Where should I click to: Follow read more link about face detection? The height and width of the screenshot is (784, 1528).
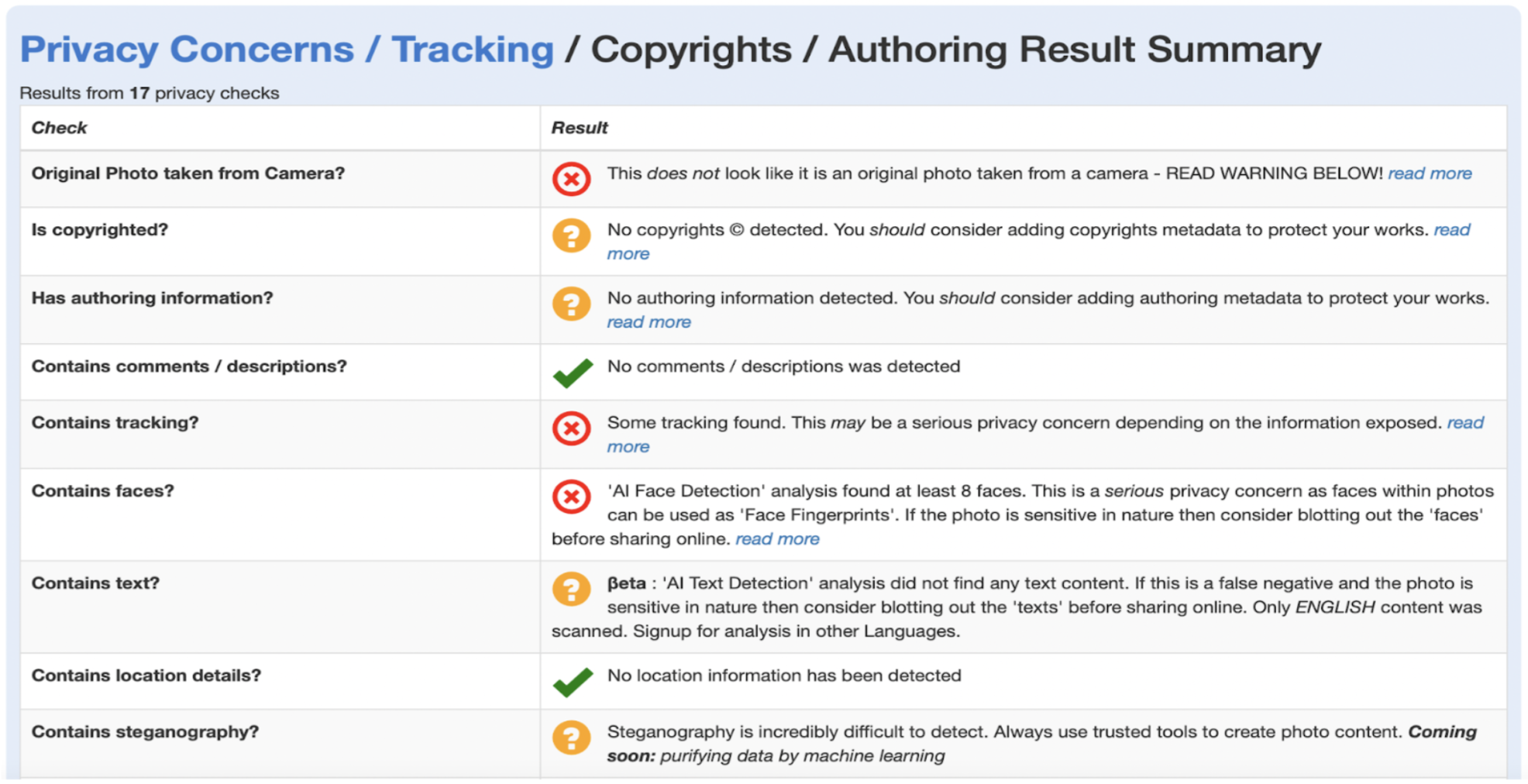(777, 539)
